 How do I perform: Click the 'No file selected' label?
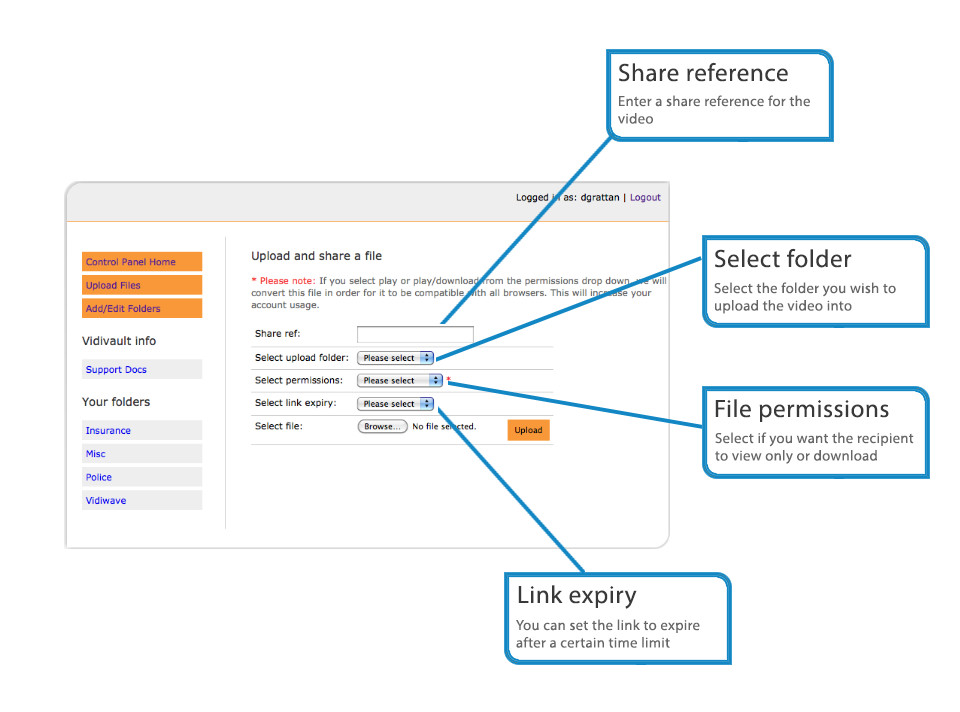point(444,427)
